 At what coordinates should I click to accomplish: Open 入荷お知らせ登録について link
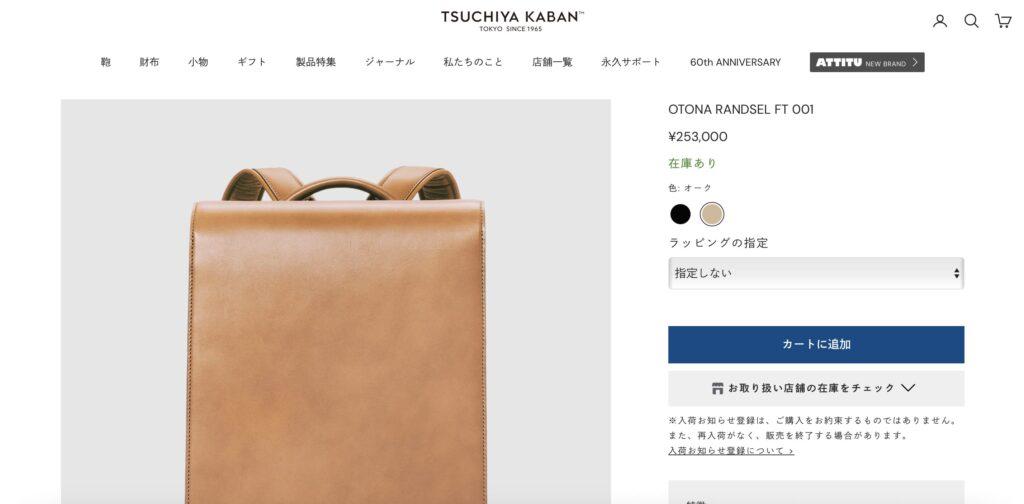point(731,450)
